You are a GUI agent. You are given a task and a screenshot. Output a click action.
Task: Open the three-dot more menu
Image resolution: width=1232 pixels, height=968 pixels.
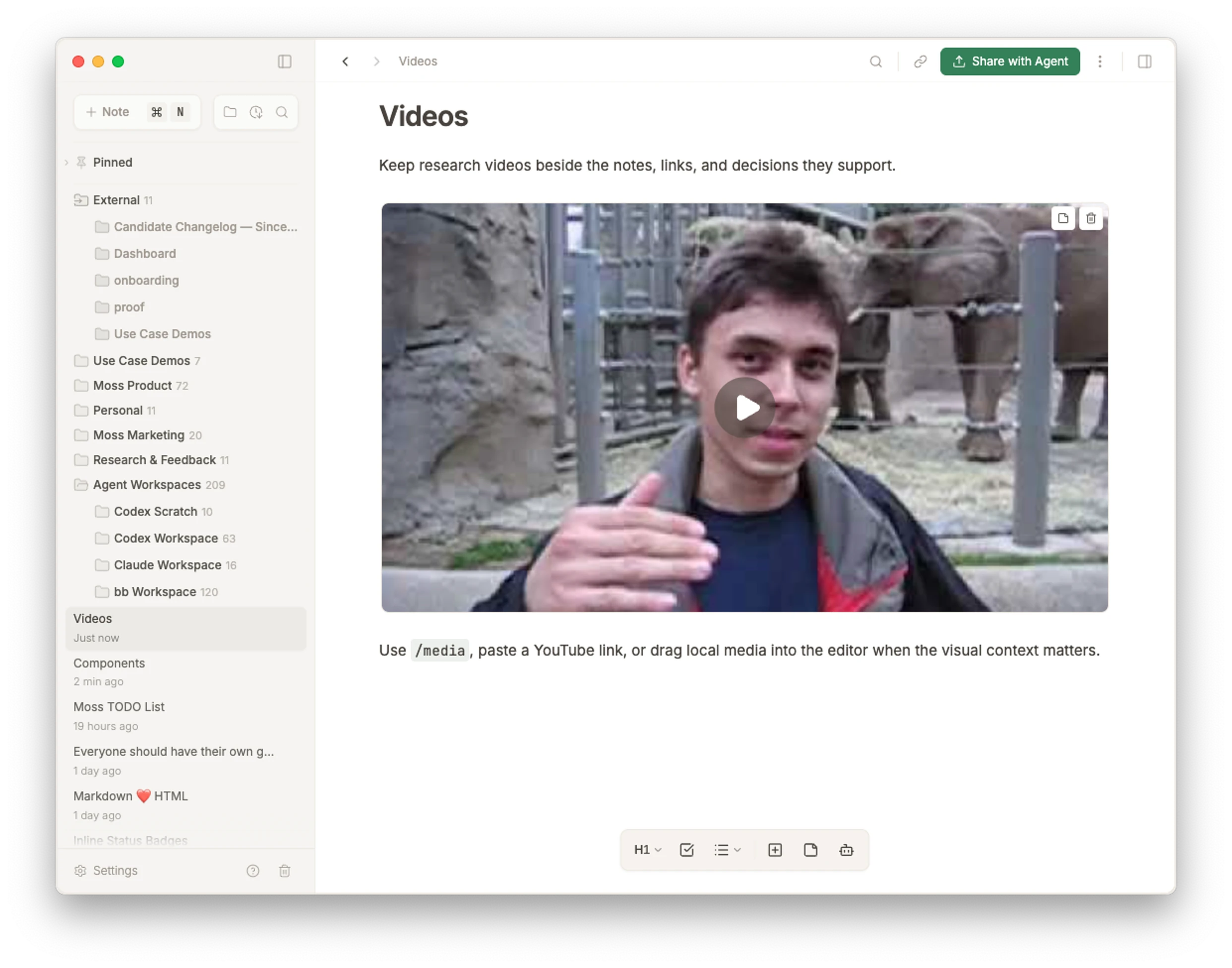(1100, 61)
